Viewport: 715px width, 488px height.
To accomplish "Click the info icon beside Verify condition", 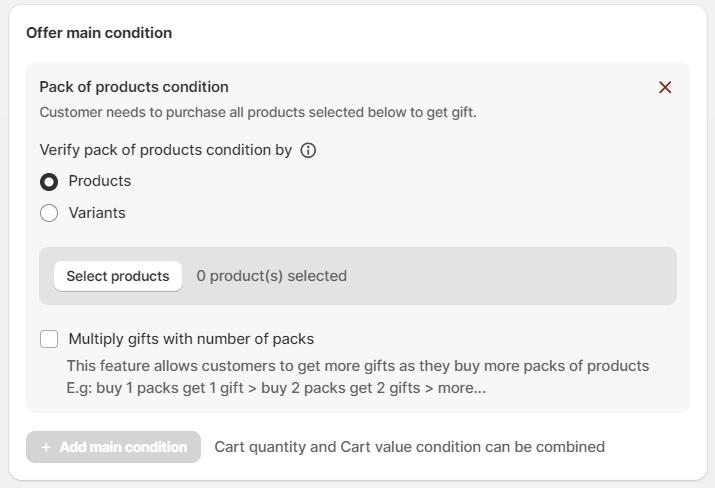I will [x=308, y=151].
